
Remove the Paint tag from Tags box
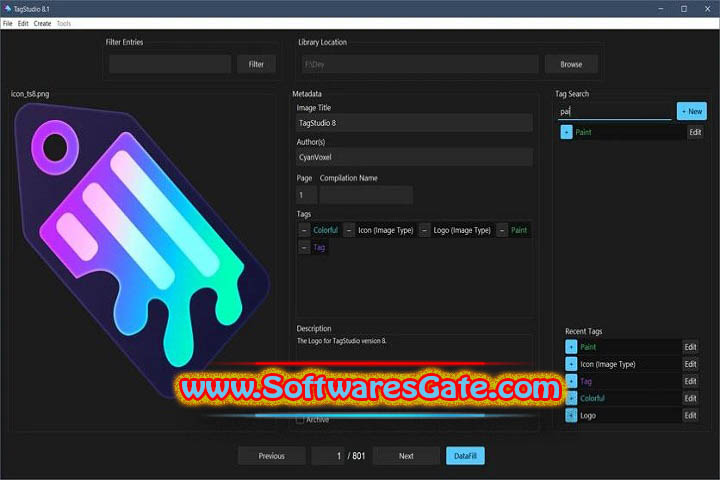pos(502,230)
